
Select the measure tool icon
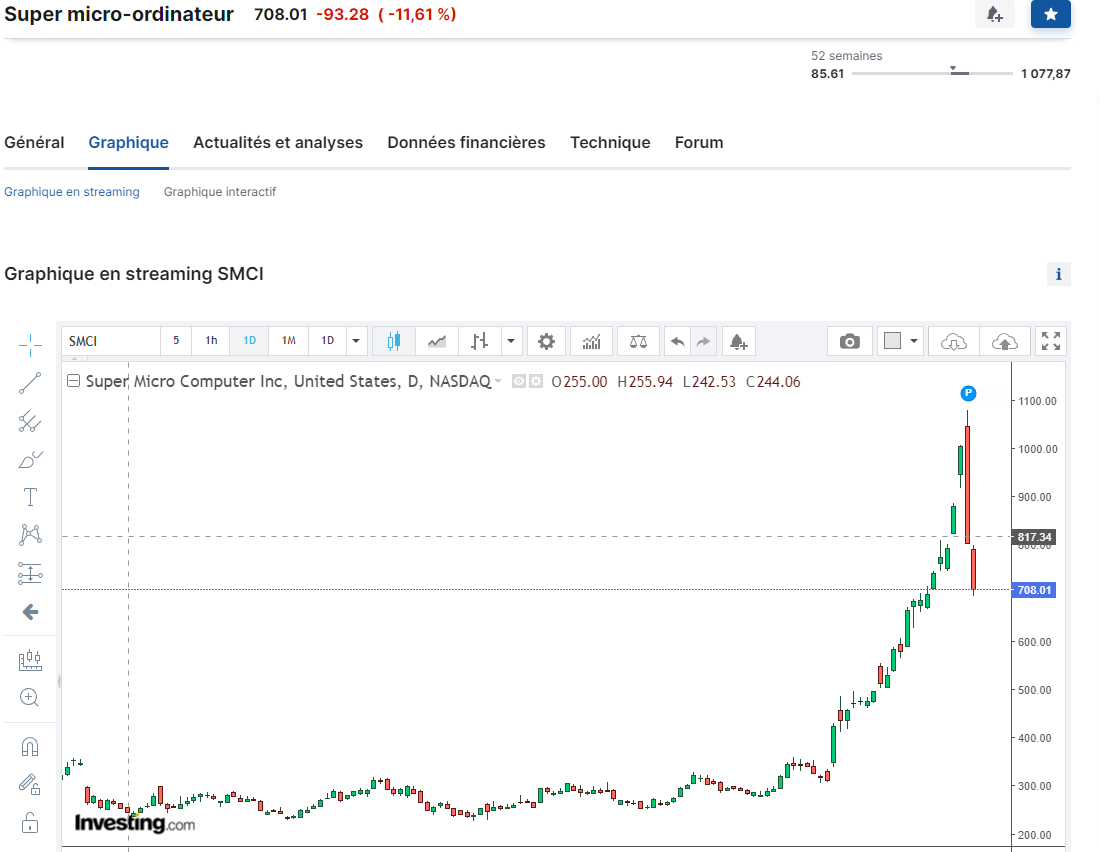30,660
